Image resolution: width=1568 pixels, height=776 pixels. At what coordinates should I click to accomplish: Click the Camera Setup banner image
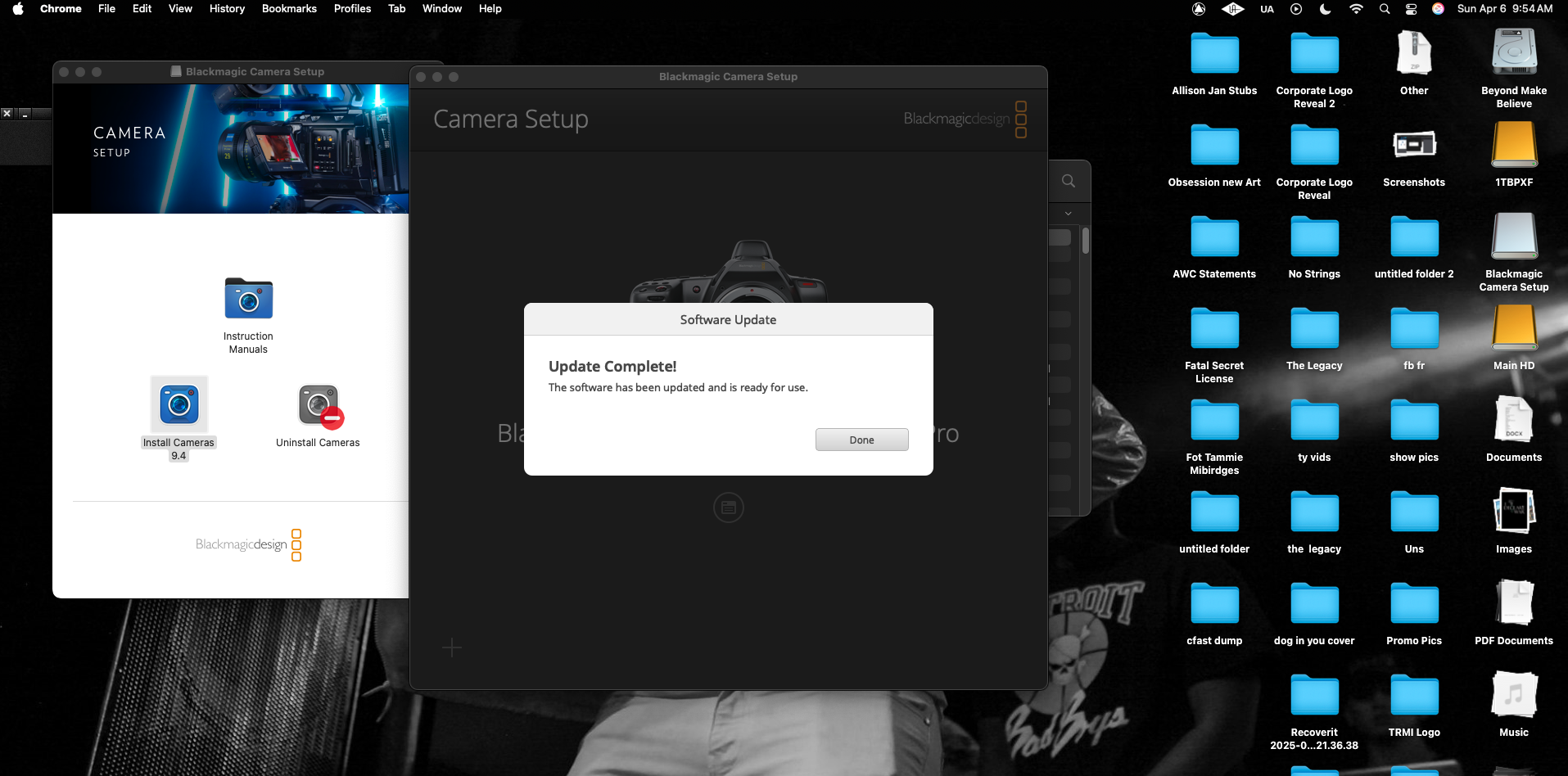(x=230, y=149)
